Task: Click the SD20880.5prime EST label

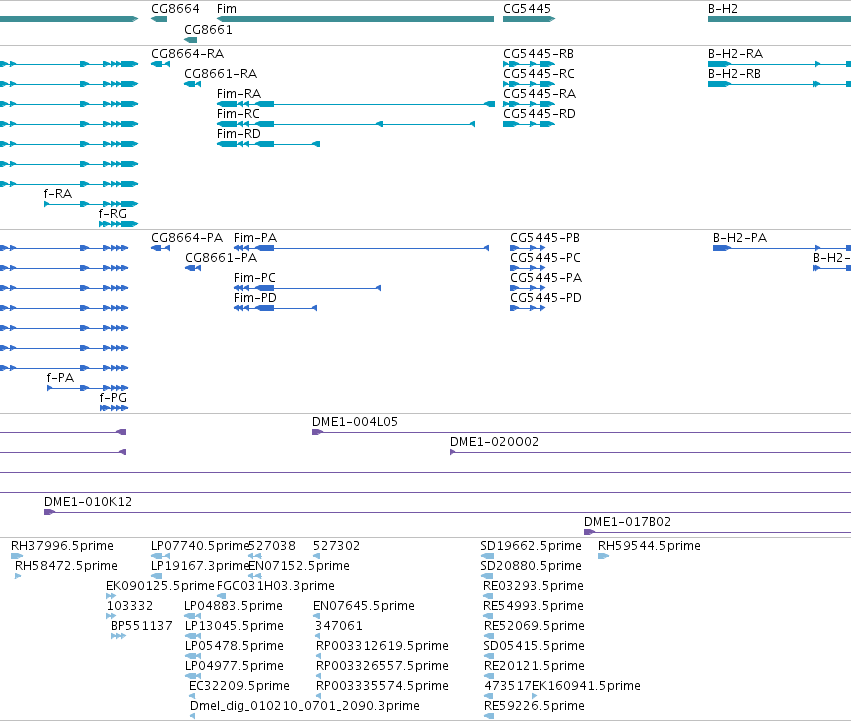Action: point(531,566)
